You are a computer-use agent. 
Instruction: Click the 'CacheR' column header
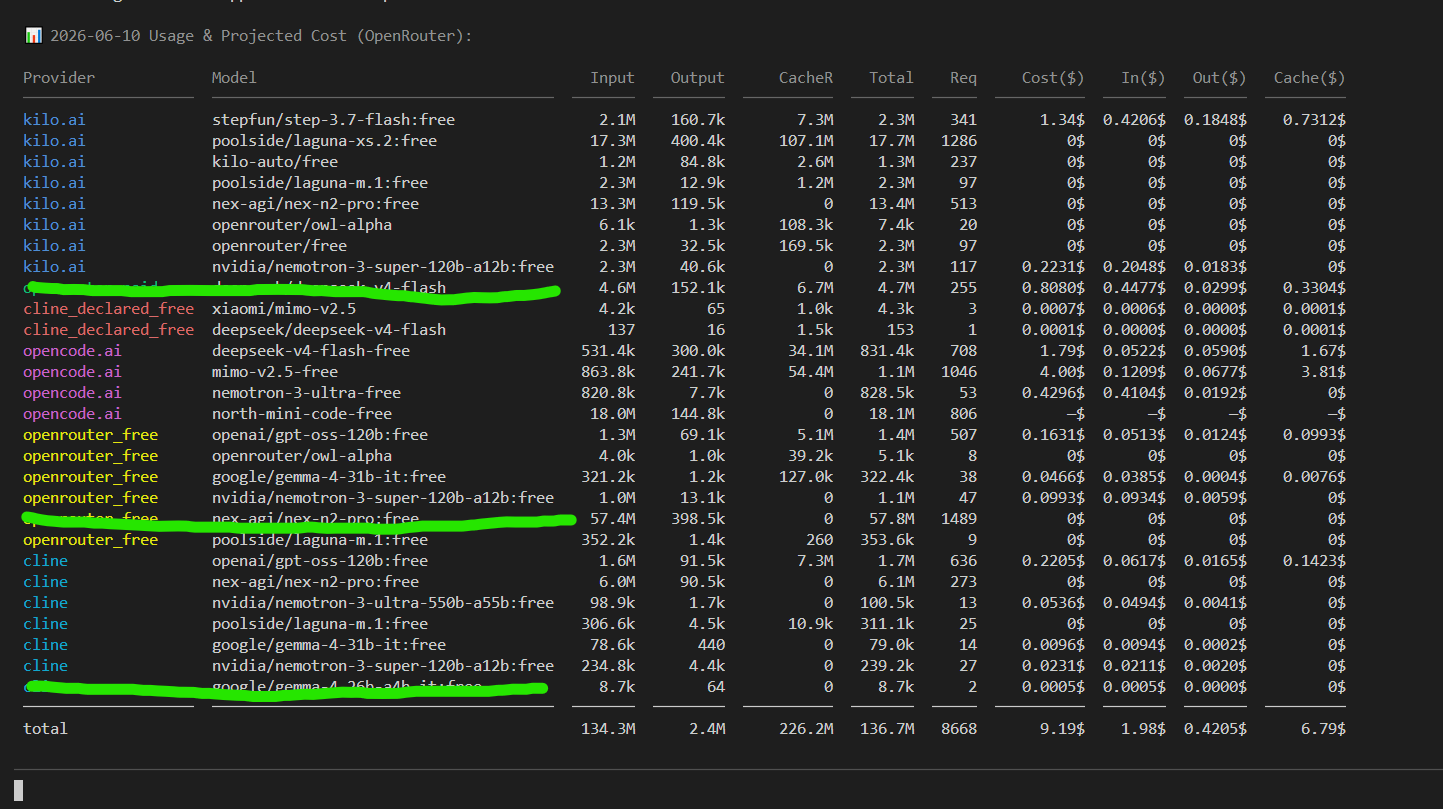click(x=806, y=78)
